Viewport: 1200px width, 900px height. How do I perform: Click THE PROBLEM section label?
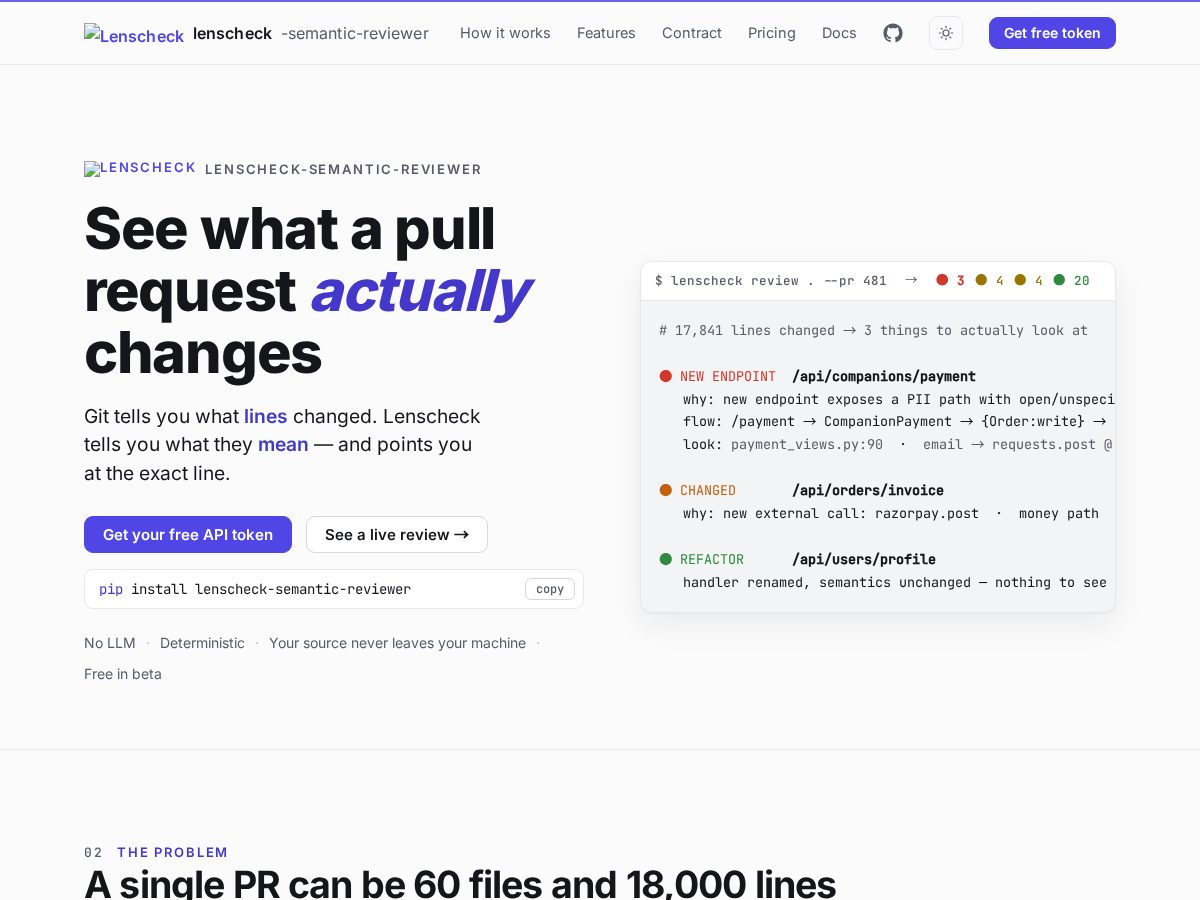coord(172,853)
